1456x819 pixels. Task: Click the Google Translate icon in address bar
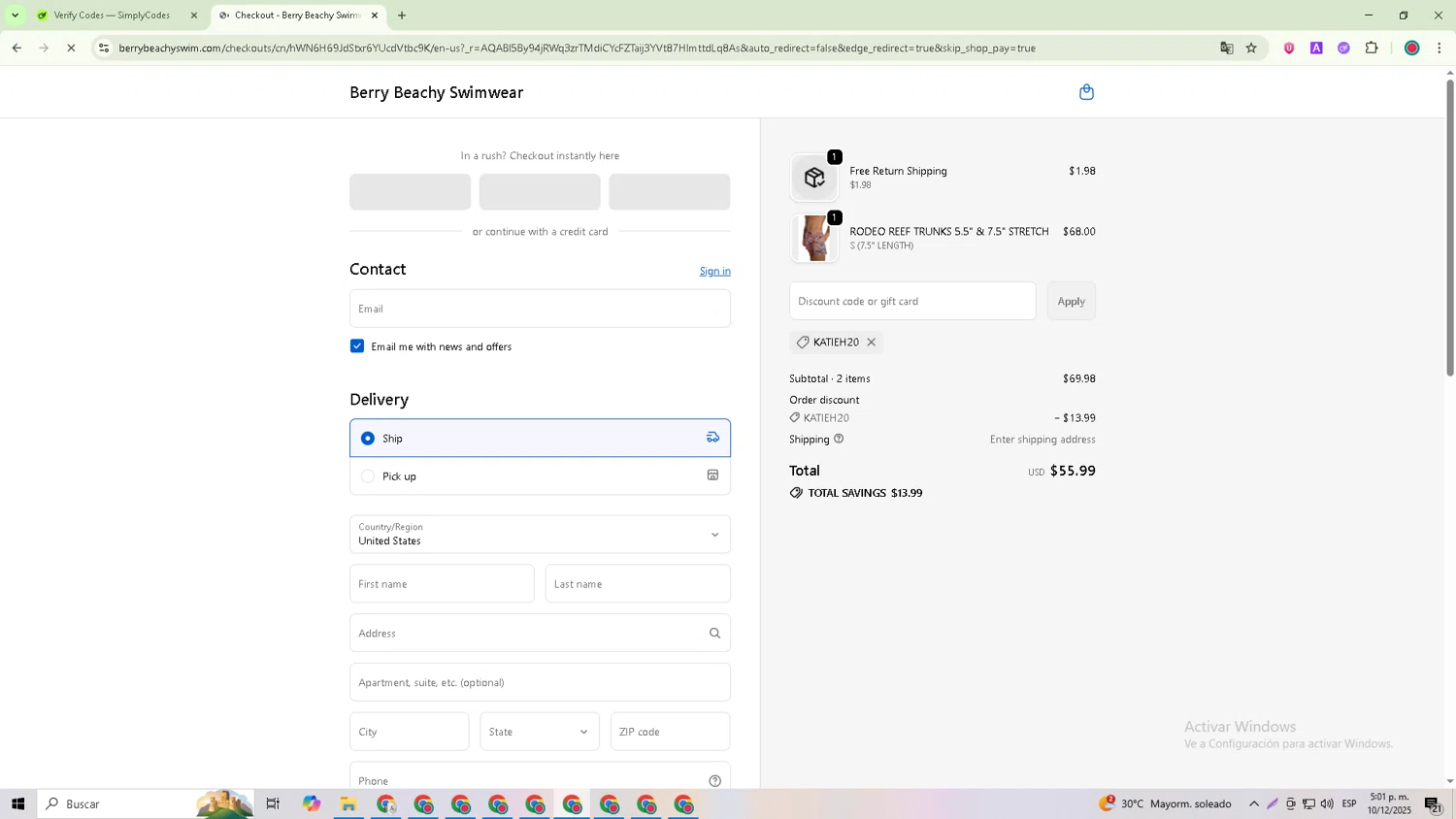(1227, 48)
